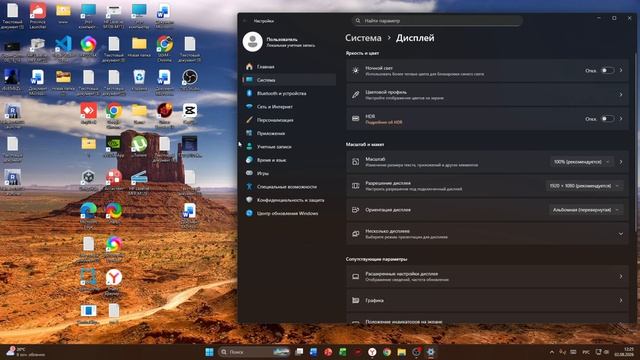The height and width of the screenshot is (360, 640).
Task: Toggle the Ночной свет switch
Action: (x=607, y=70)
